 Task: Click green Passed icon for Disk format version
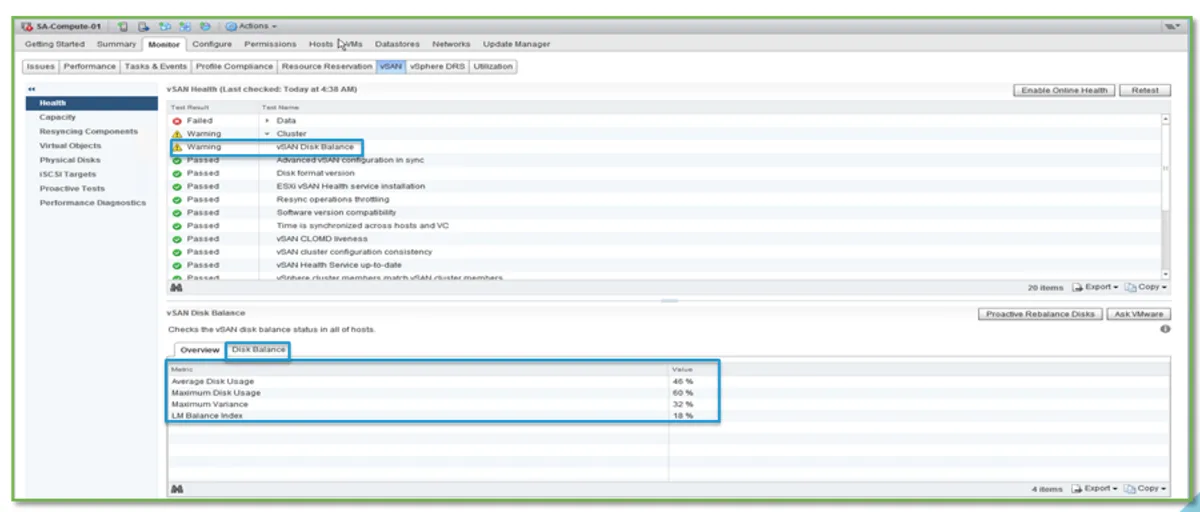176,173
